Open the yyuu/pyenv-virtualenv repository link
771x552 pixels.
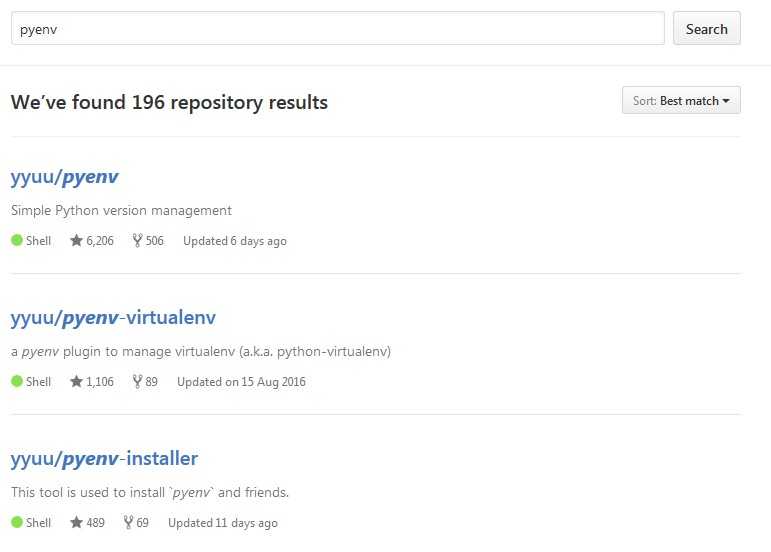click(x=113, y=318)
